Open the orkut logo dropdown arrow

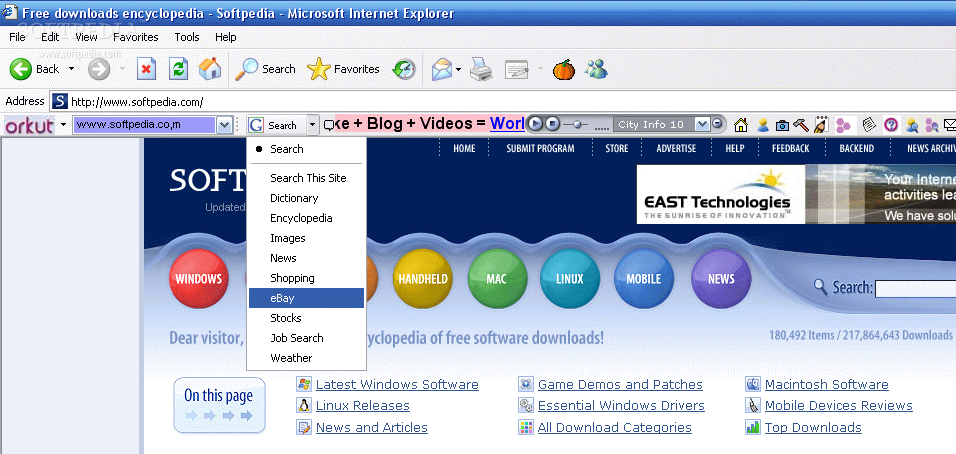pos(63,126)
